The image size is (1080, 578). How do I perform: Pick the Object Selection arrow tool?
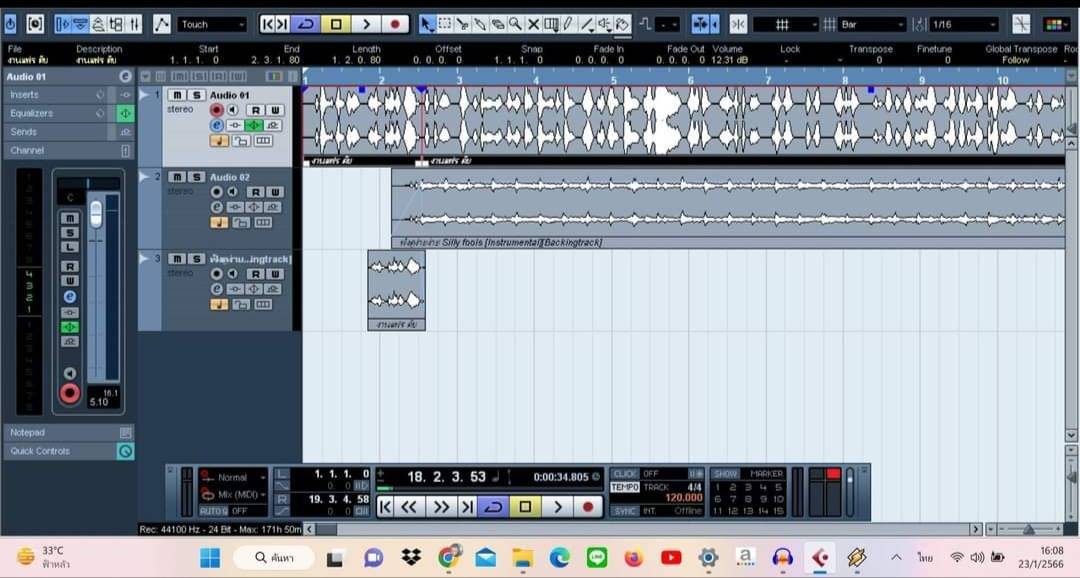tap(427, 24)
